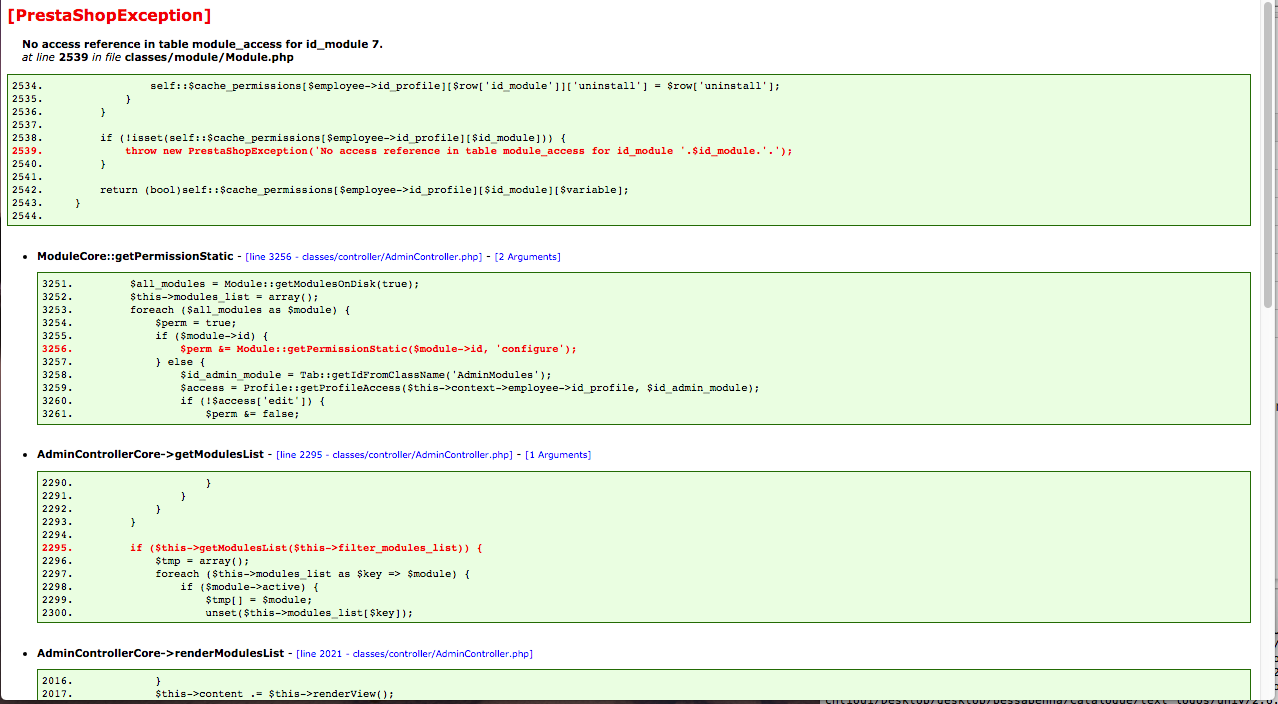
Task: Click code line 2017 renderView statement
Action: 275,694
